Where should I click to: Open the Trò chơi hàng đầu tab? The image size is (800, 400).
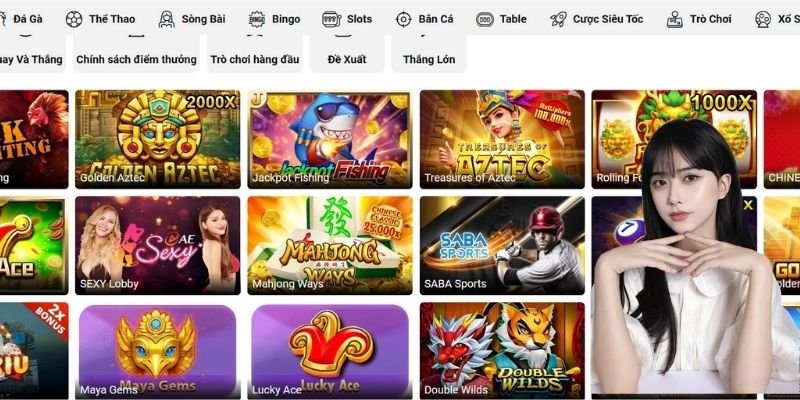pos(255,59)
